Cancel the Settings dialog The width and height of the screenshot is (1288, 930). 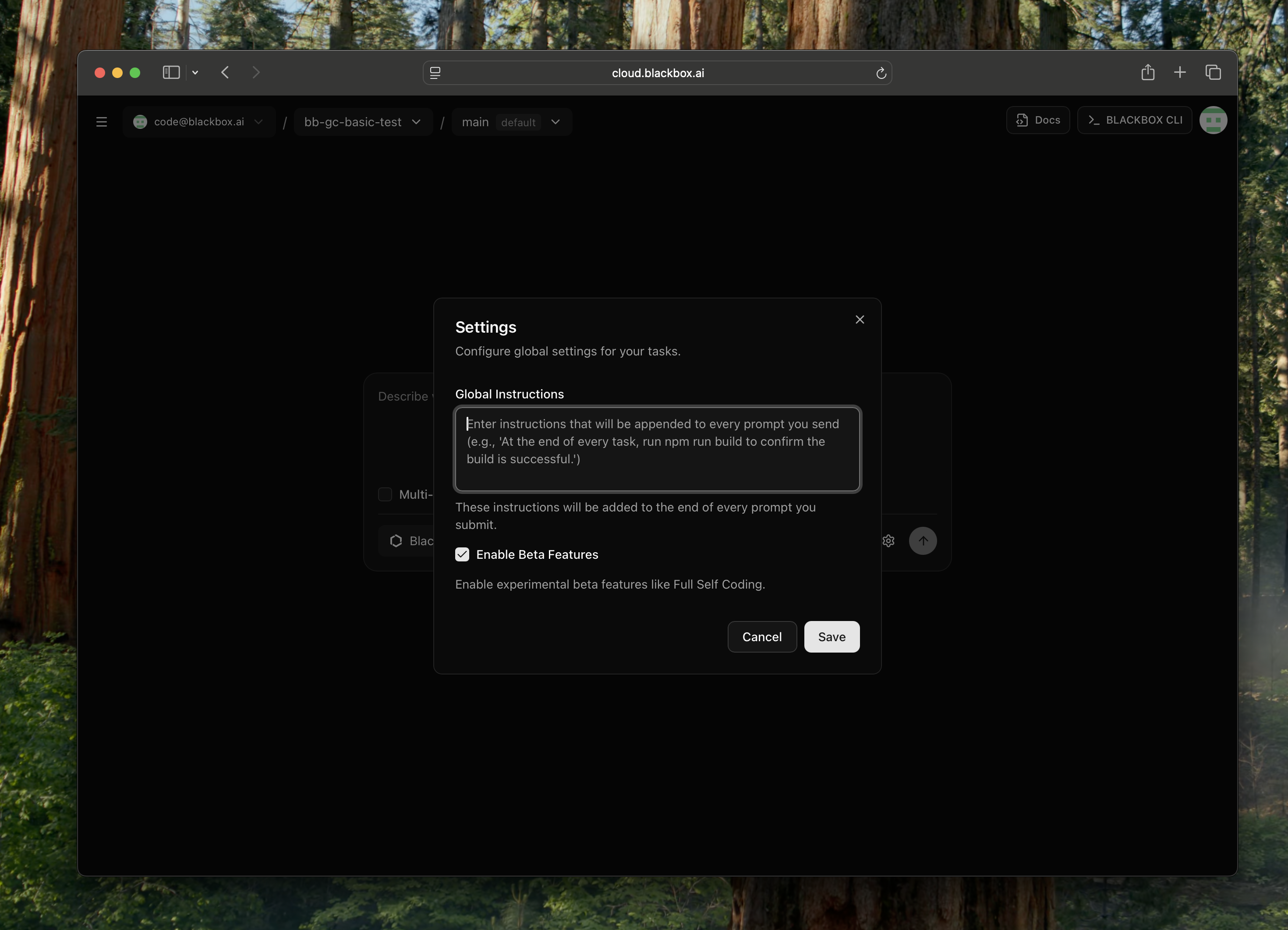click(761, 637)
